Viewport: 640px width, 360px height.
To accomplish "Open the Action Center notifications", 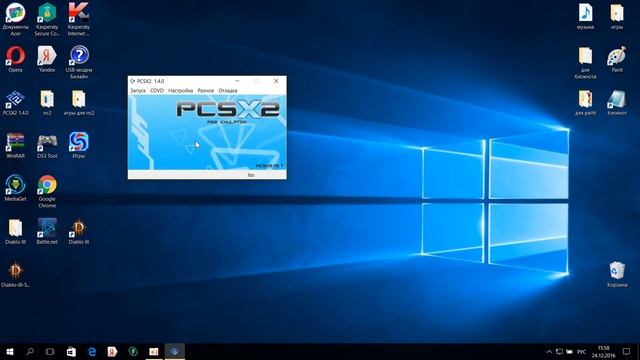I will click(626, 352).
